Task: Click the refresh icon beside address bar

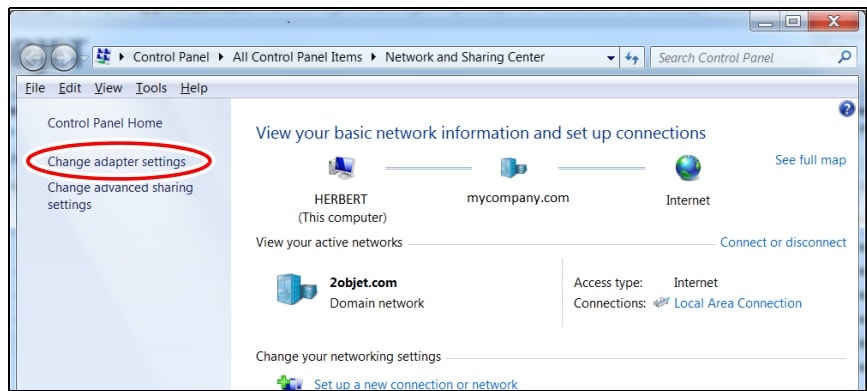Action: (x=632, y=58)
